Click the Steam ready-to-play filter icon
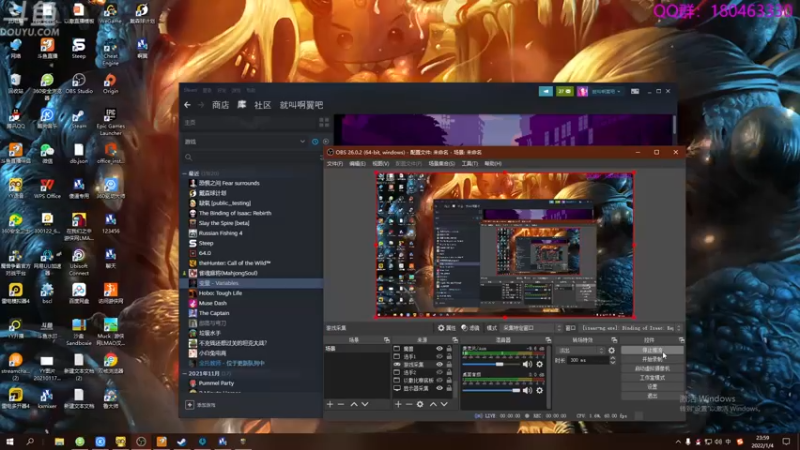800x450 pixels. click(x=326, y=141)
